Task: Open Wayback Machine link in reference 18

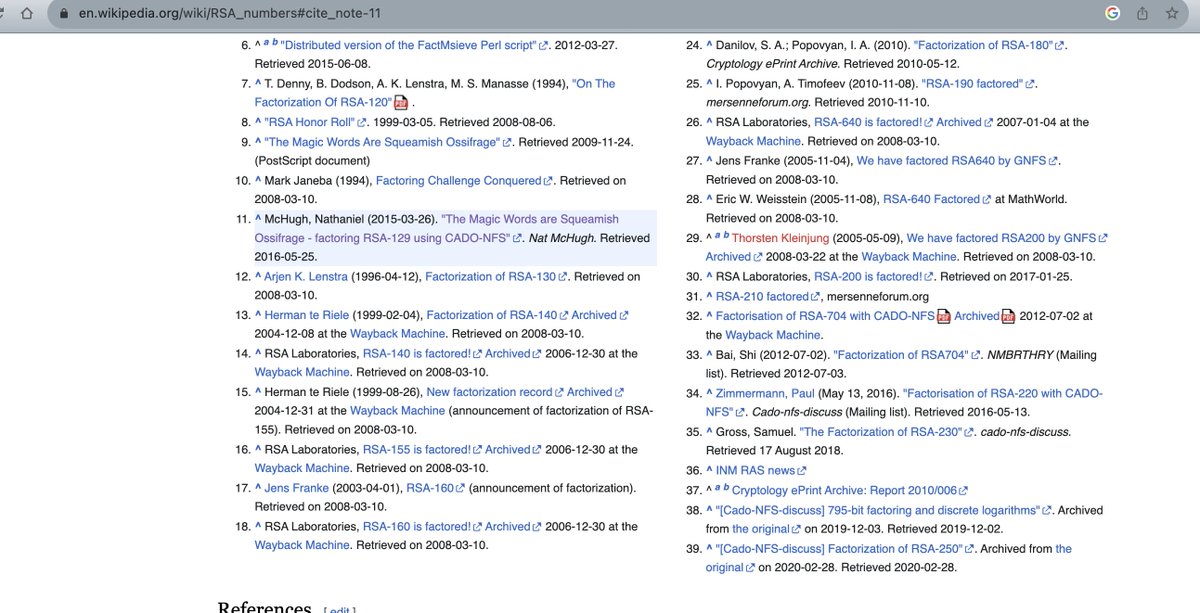Action: pyautogui.click(x=302, y=546)
